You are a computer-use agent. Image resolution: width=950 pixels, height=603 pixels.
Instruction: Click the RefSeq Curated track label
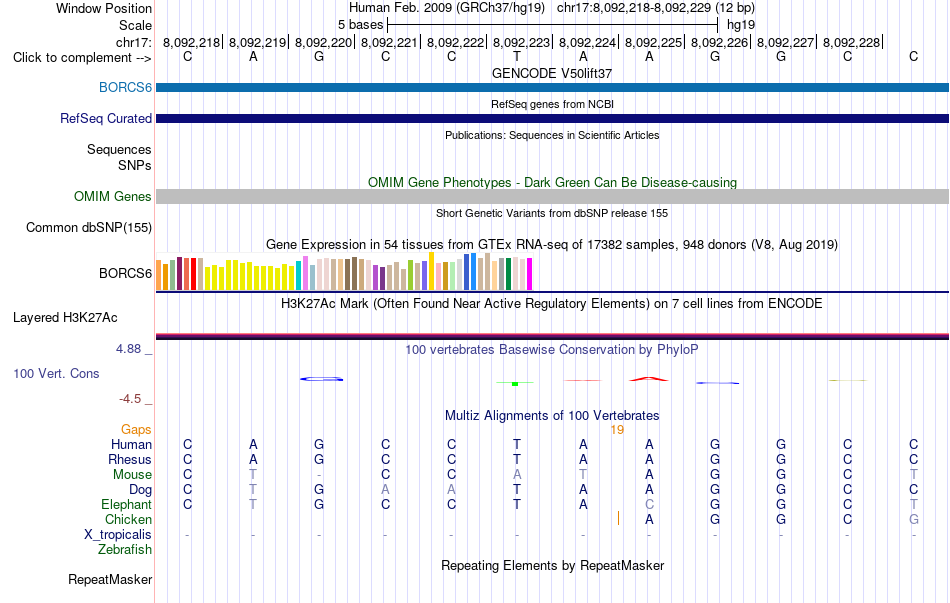click(106, 118)
